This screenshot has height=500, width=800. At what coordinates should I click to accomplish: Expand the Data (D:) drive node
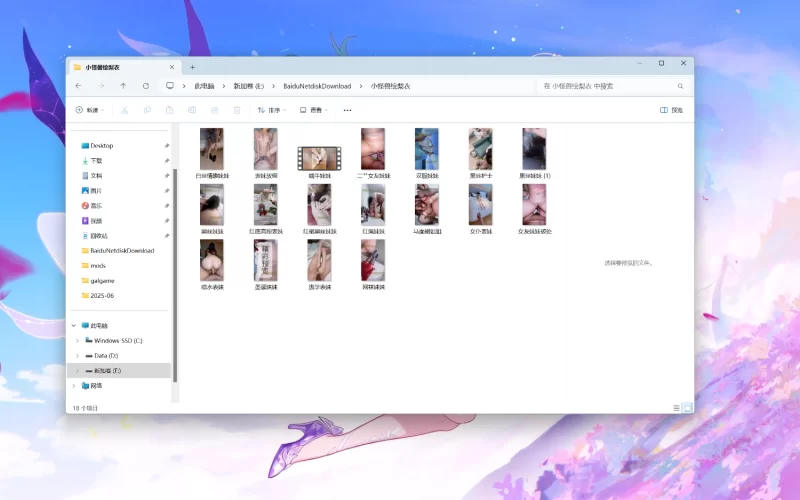[x=78, y=356]
